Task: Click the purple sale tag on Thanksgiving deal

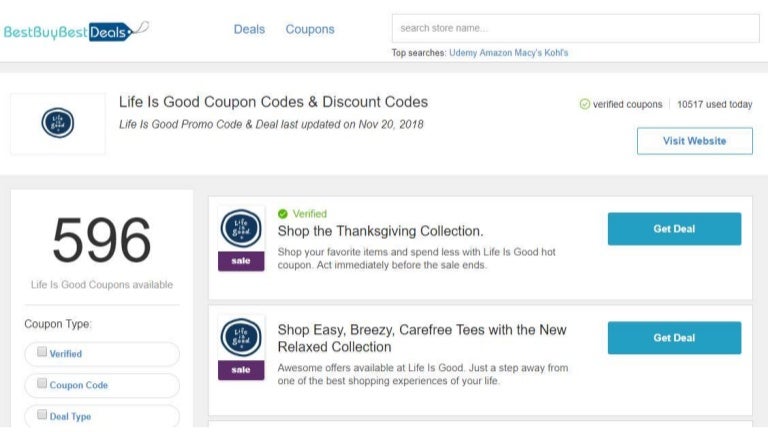Action: pos(241,261)
